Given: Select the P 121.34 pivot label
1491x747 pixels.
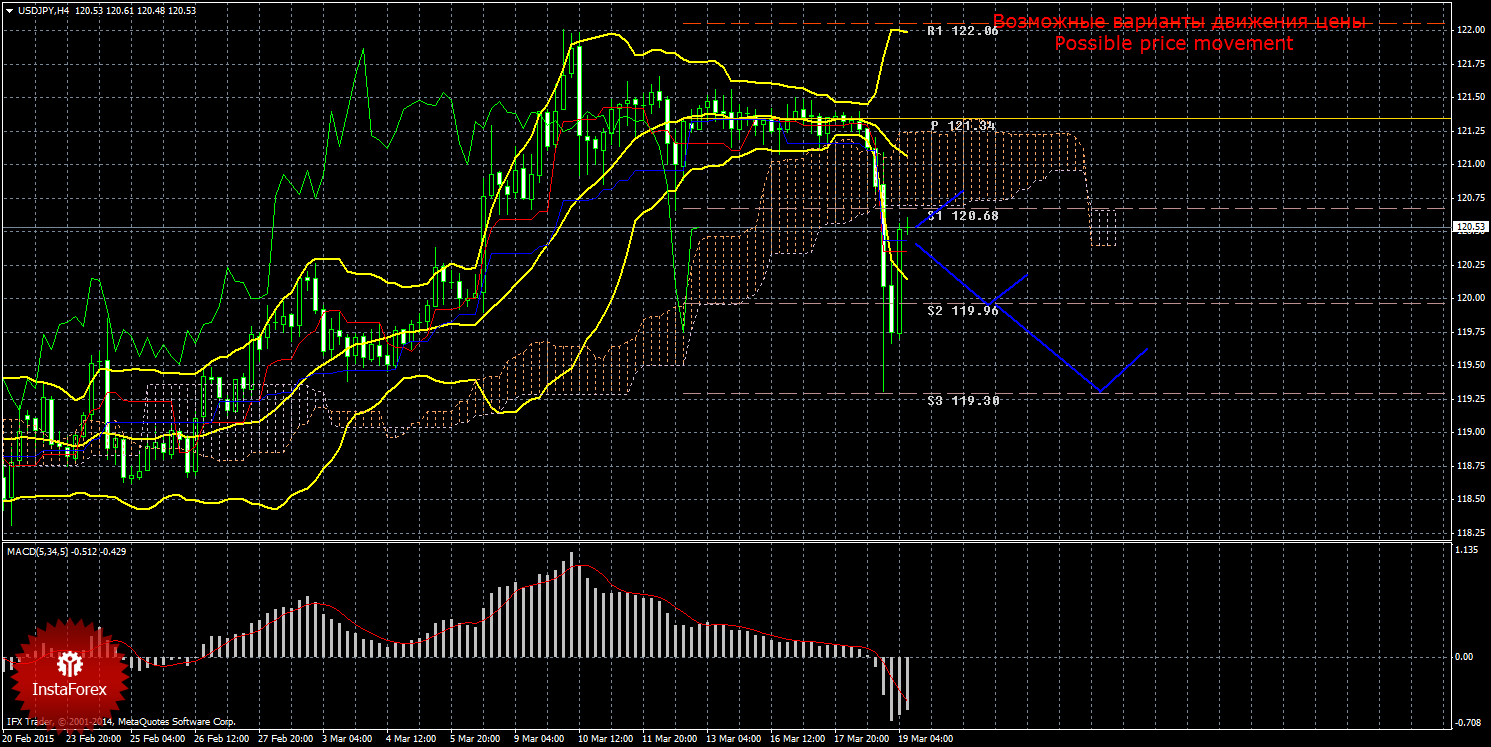Looking at the screenshot, I should 964,125.
